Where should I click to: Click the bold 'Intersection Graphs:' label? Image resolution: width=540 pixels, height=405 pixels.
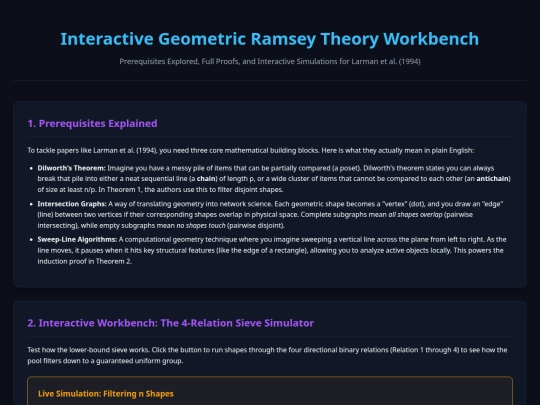click(x=72, y=204)
